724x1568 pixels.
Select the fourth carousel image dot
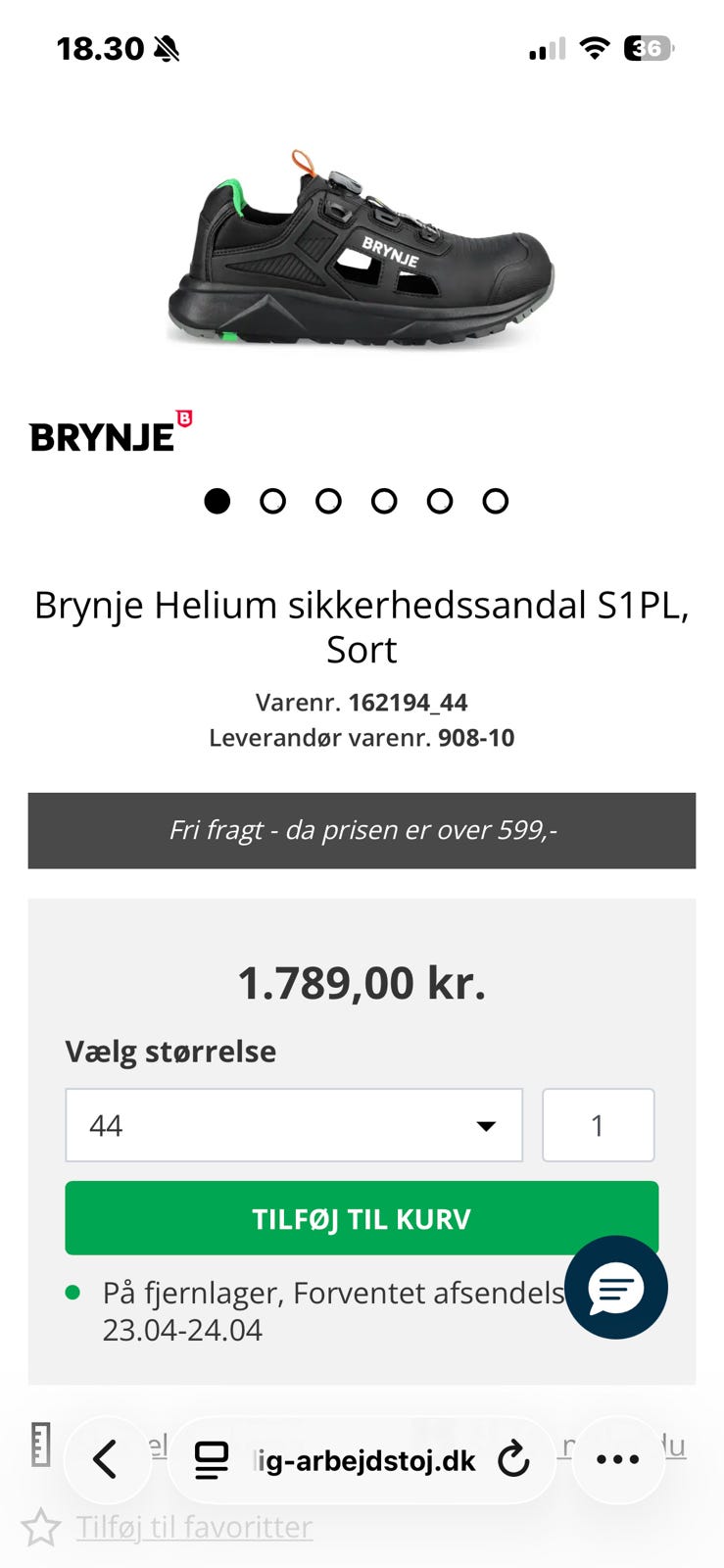[384, 501]
